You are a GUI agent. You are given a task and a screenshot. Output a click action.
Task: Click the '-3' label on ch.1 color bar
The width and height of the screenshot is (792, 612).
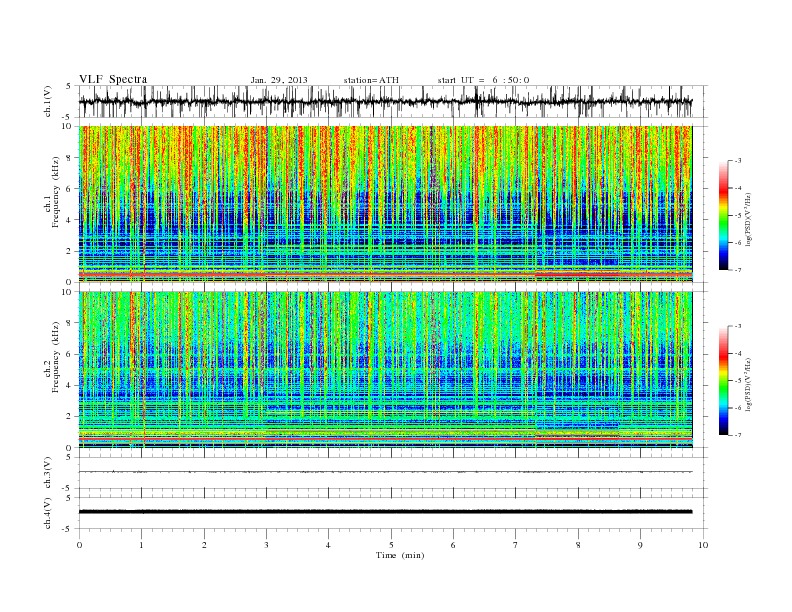(x=738, y=161)
